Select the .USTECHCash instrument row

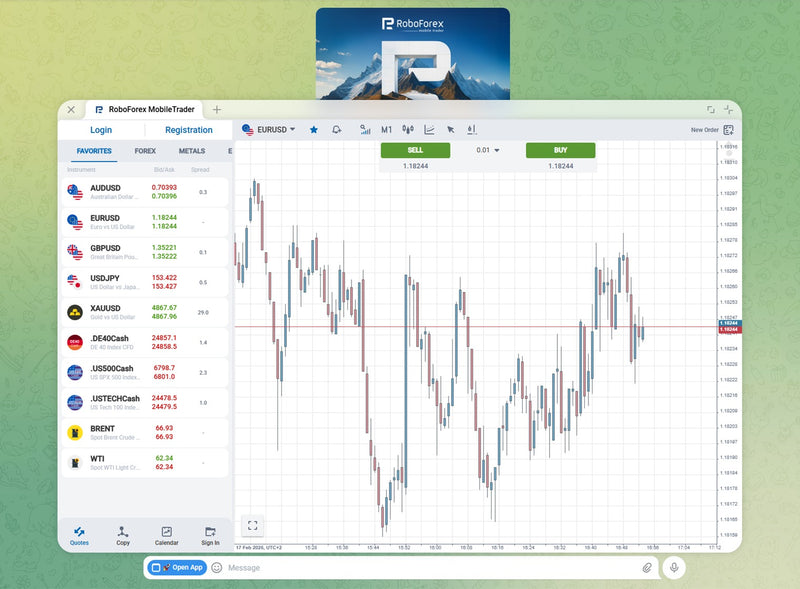click(x=145, y=403)
